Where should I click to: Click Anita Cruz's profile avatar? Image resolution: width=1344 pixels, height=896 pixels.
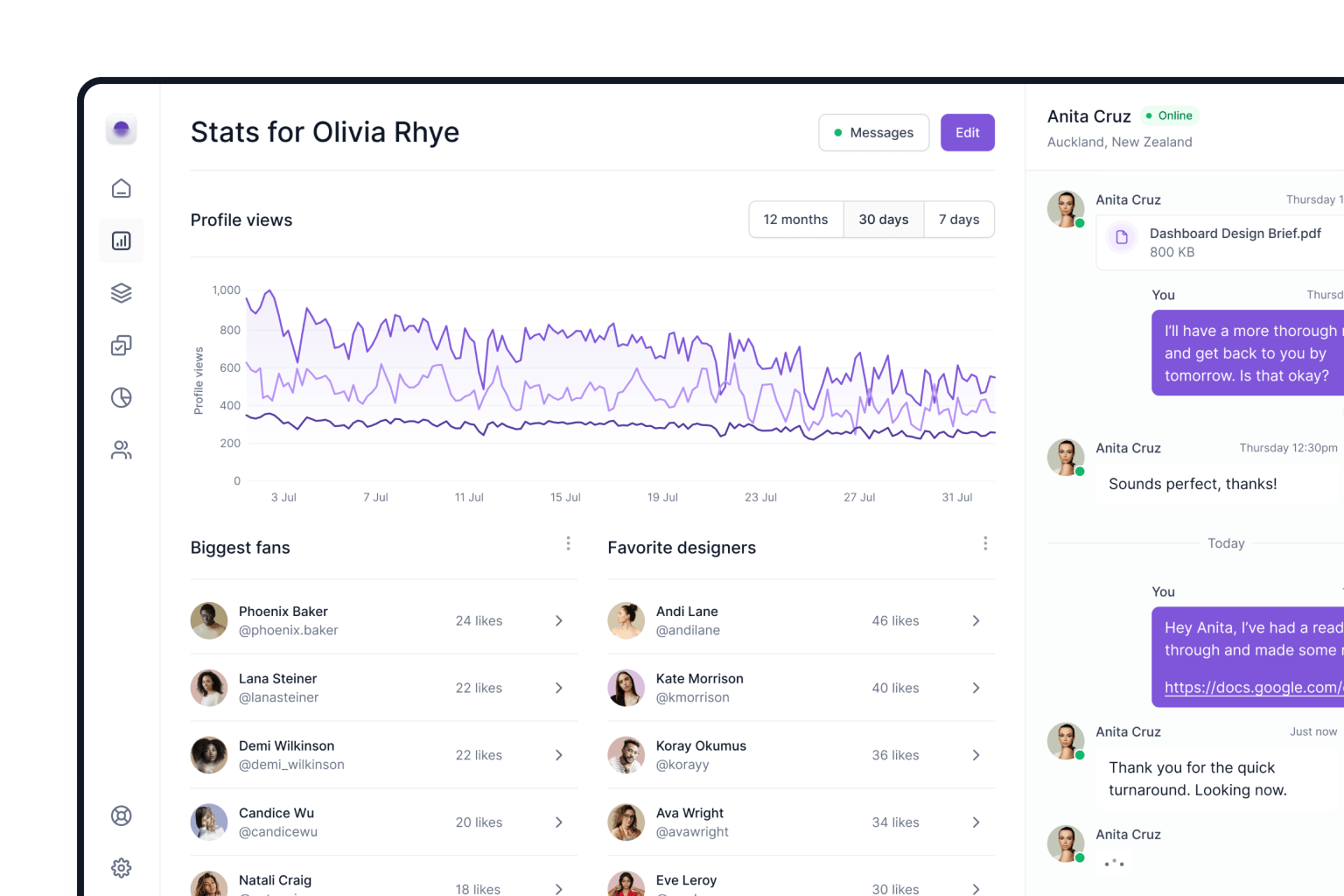click(x=1066, y=209)
